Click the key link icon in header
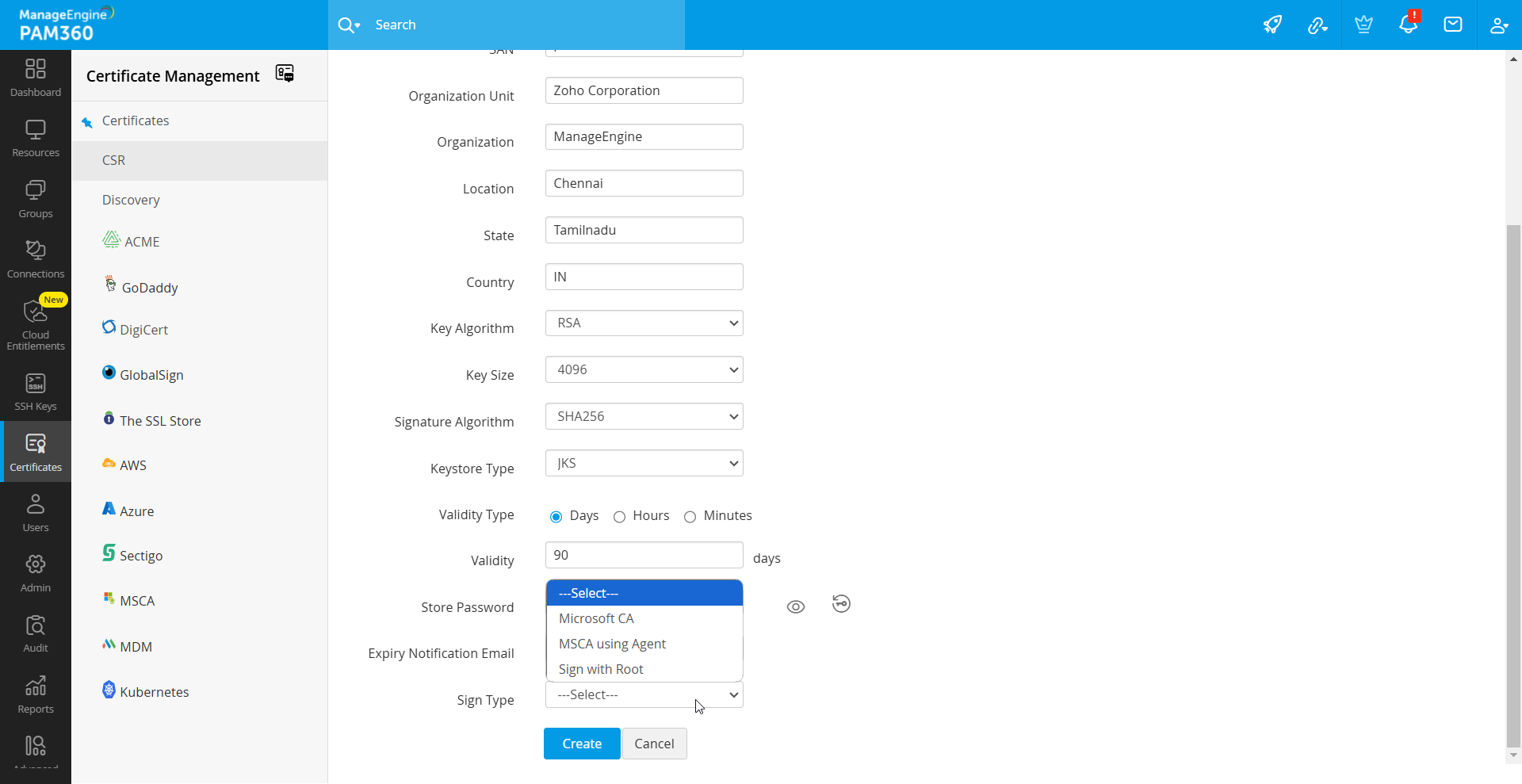1522x784 pixels. (x=1317, y=25)
